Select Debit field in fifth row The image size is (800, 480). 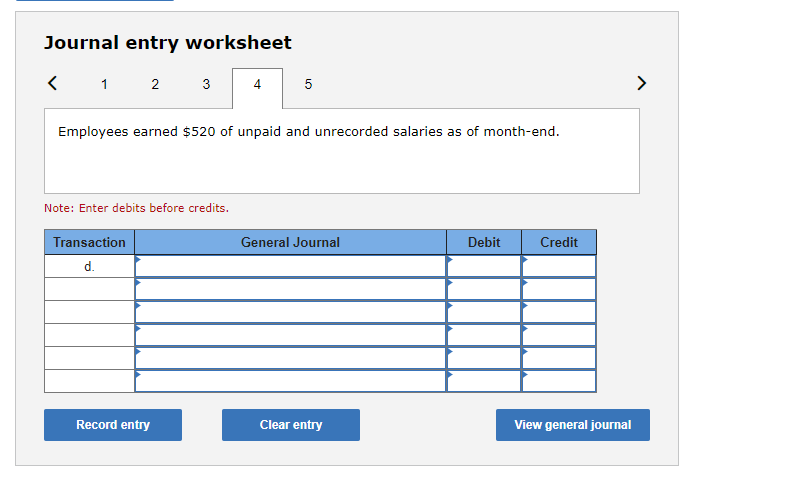point(484,358)
